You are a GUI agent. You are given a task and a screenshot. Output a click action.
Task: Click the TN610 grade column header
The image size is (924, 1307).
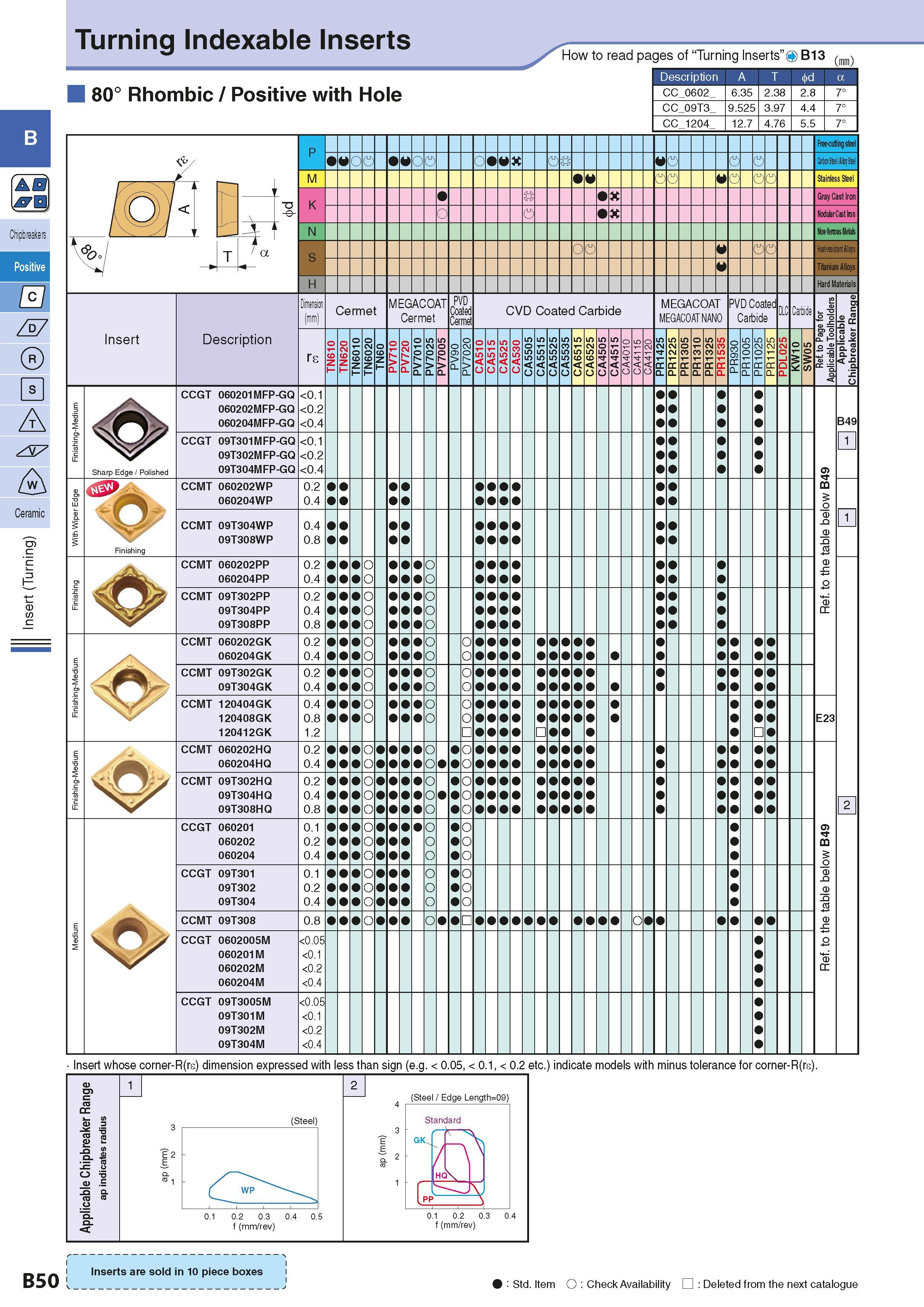(x=331, y=356)
